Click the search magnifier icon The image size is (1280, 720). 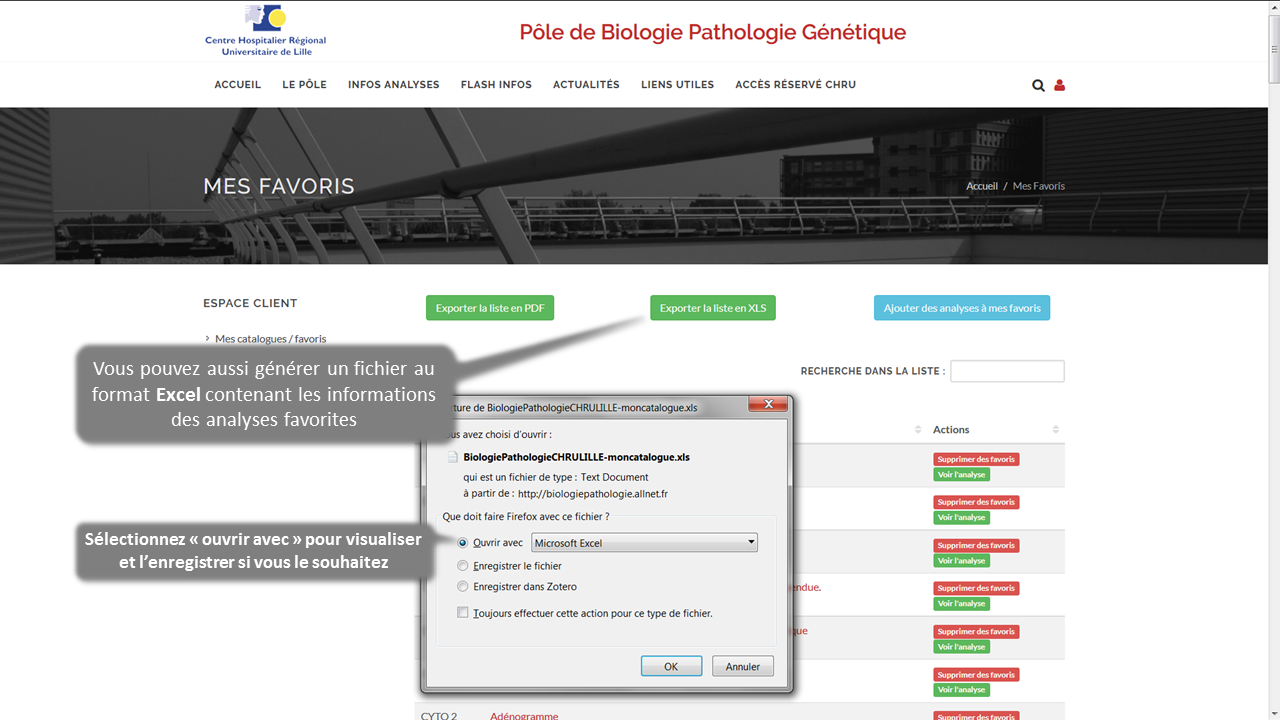1038,85
